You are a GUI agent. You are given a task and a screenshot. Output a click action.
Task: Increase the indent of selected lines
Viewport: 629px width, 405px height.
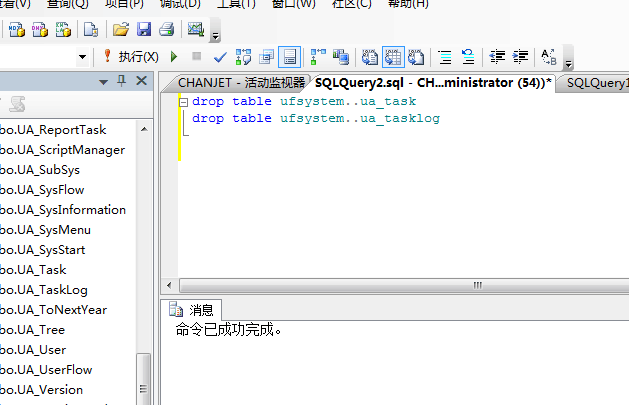click(521, 57)
